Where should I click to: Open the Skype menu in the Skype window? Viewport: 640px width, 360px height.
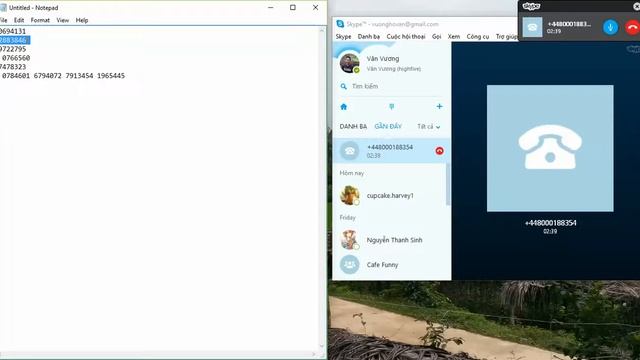pyautogui.click(x=343, y=36)
